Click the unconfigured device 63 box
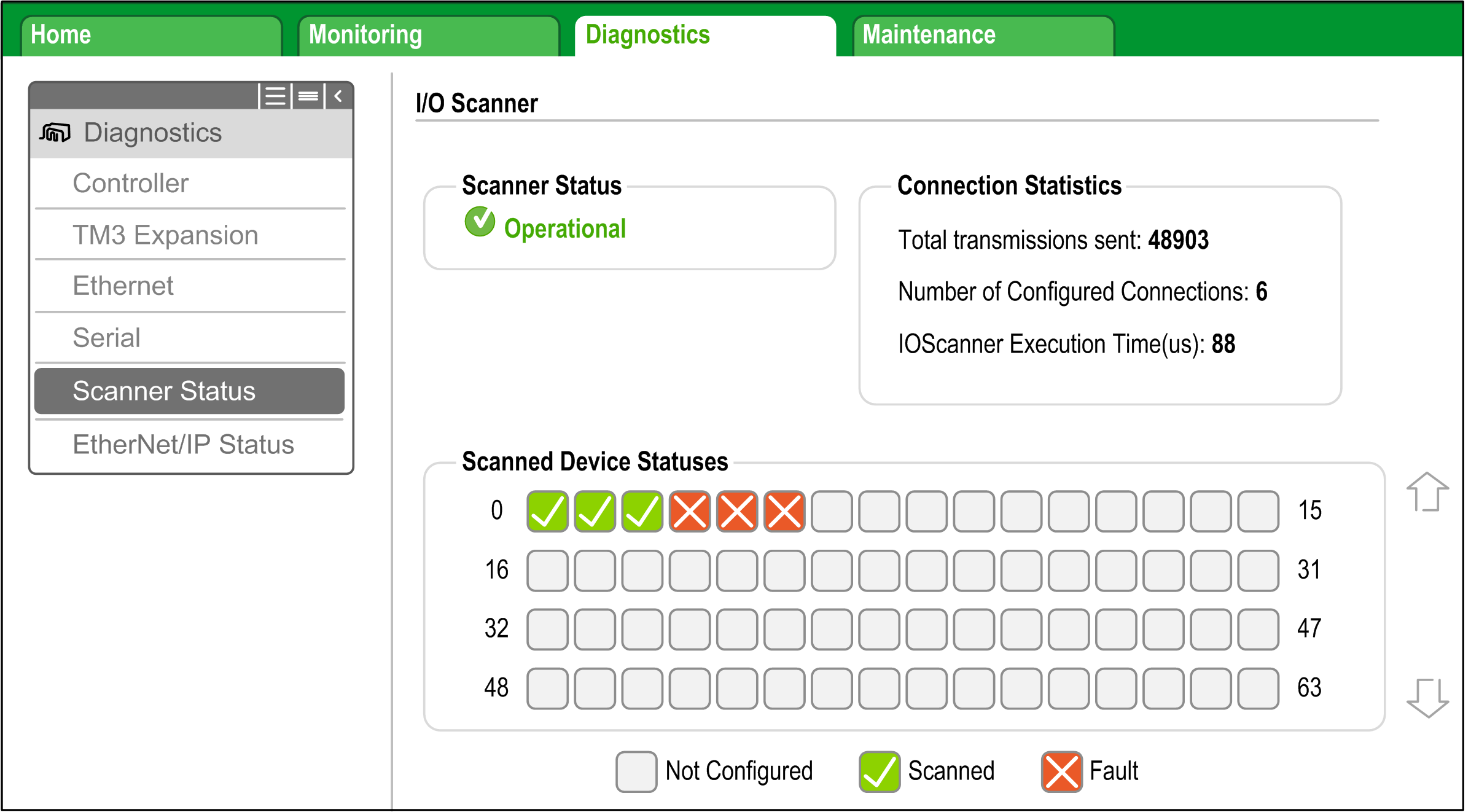The image size is (1471, 812). (x=1258, y=689)
